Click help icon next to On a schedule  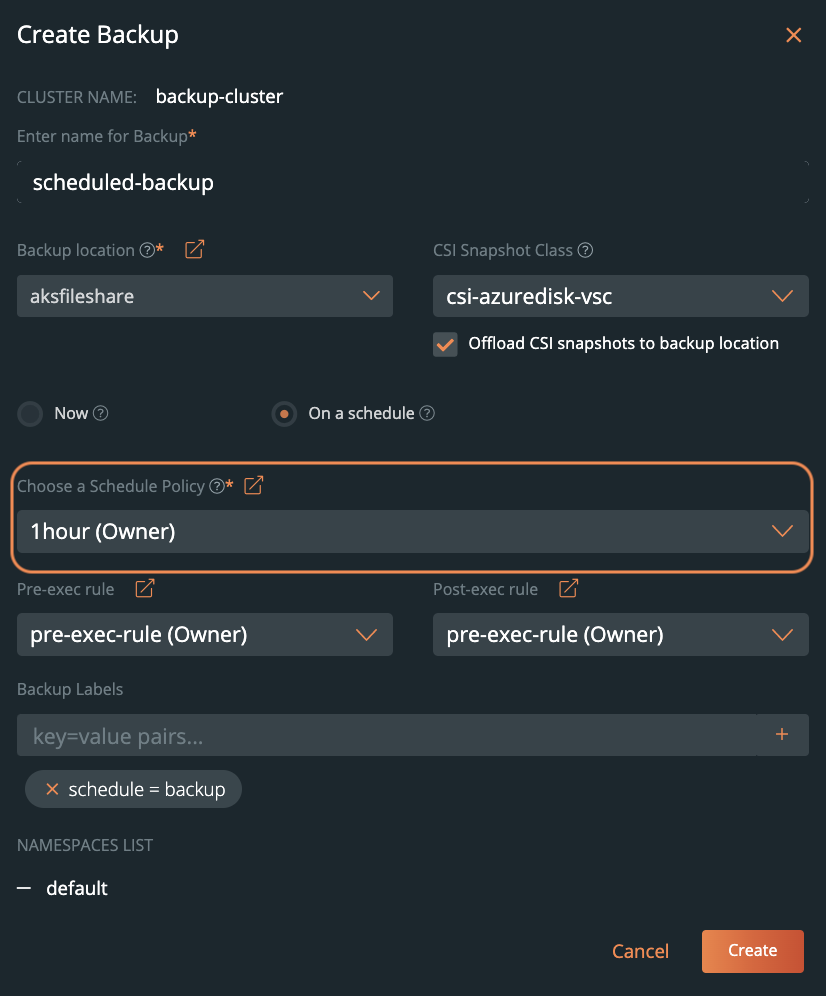(428, 413)
